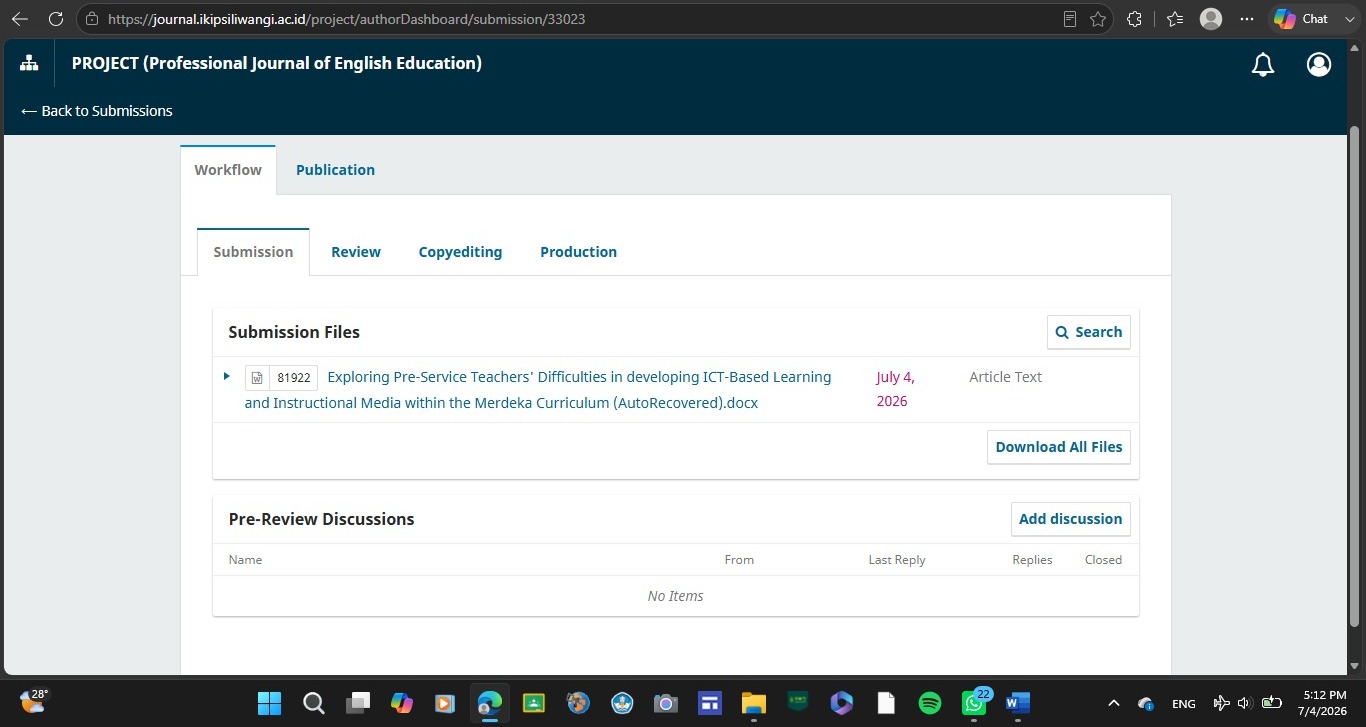Viewport: 1366px width, 727px height.
Task: Reload the page with refresh icon
Action: [56, 19]
